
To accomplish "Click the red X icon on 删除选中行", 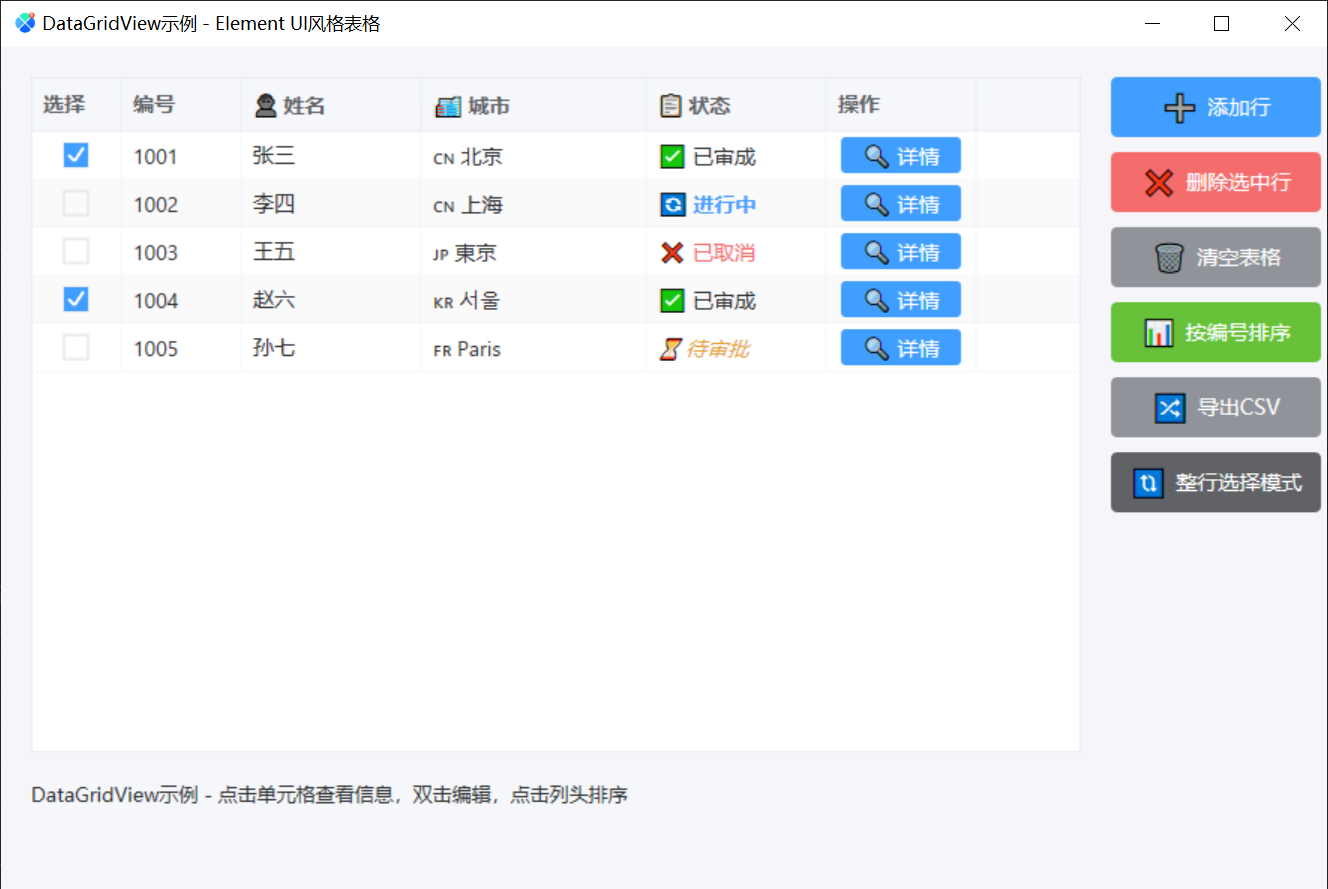I will [1160, 182].
